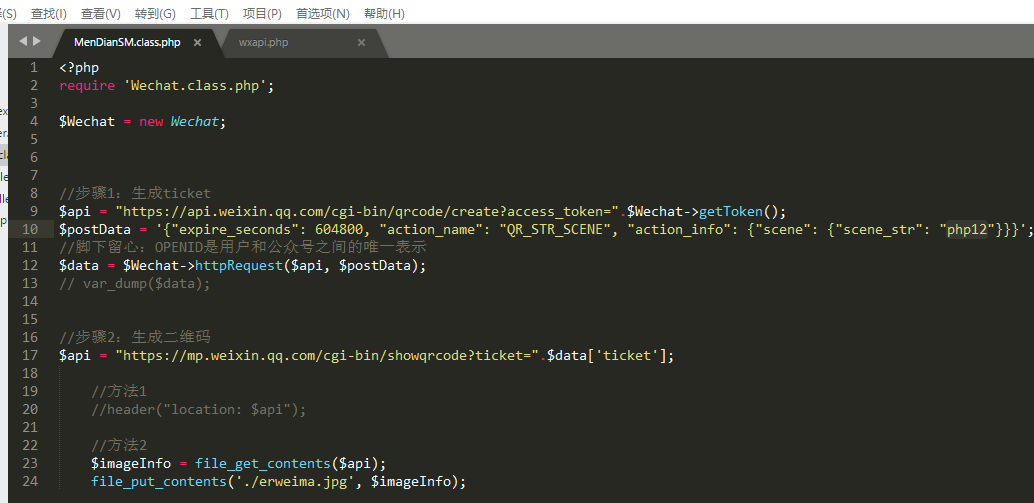Click the left tab scroll arrow
Viewport: 1034px width, 503px height.
[24, 41]
